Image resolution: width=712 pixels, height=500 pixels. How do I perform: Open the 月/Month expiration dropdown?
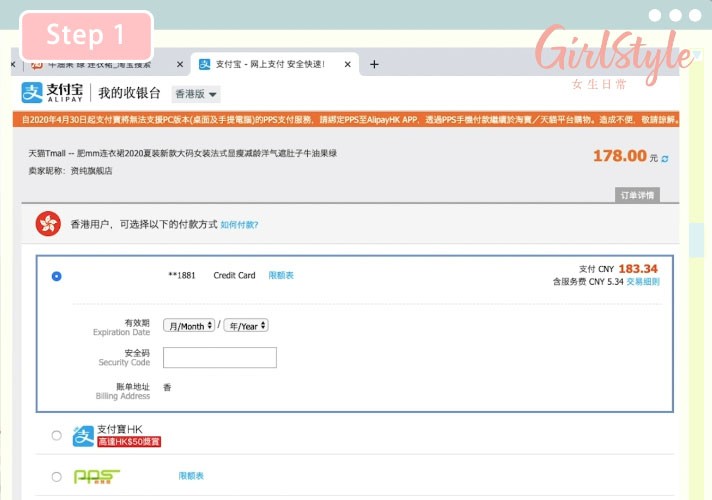point(189,326)
